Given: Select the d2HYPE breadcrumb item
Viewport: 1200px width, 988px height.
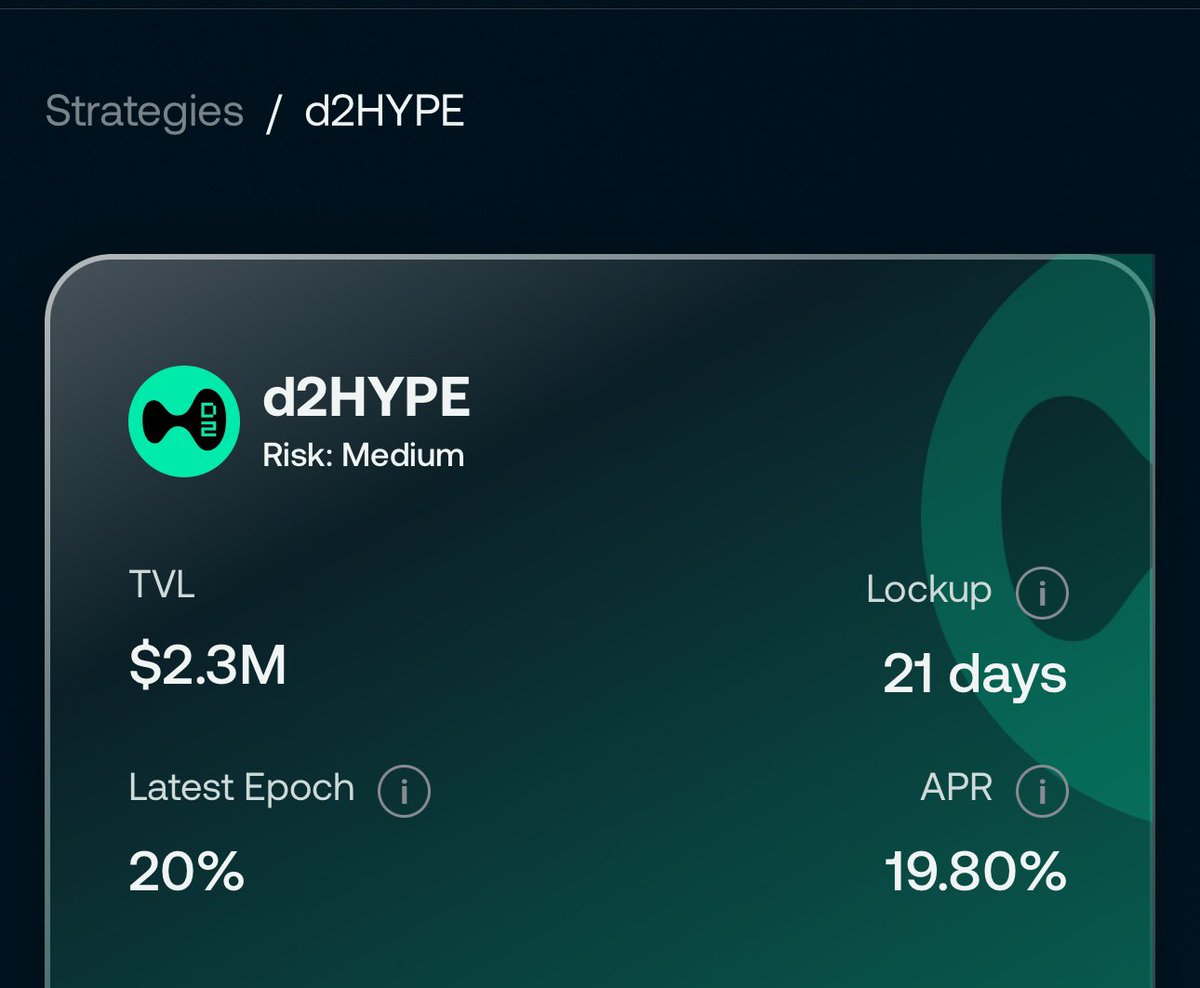Looking at the screenshot, I should click(x=385, y=111).
